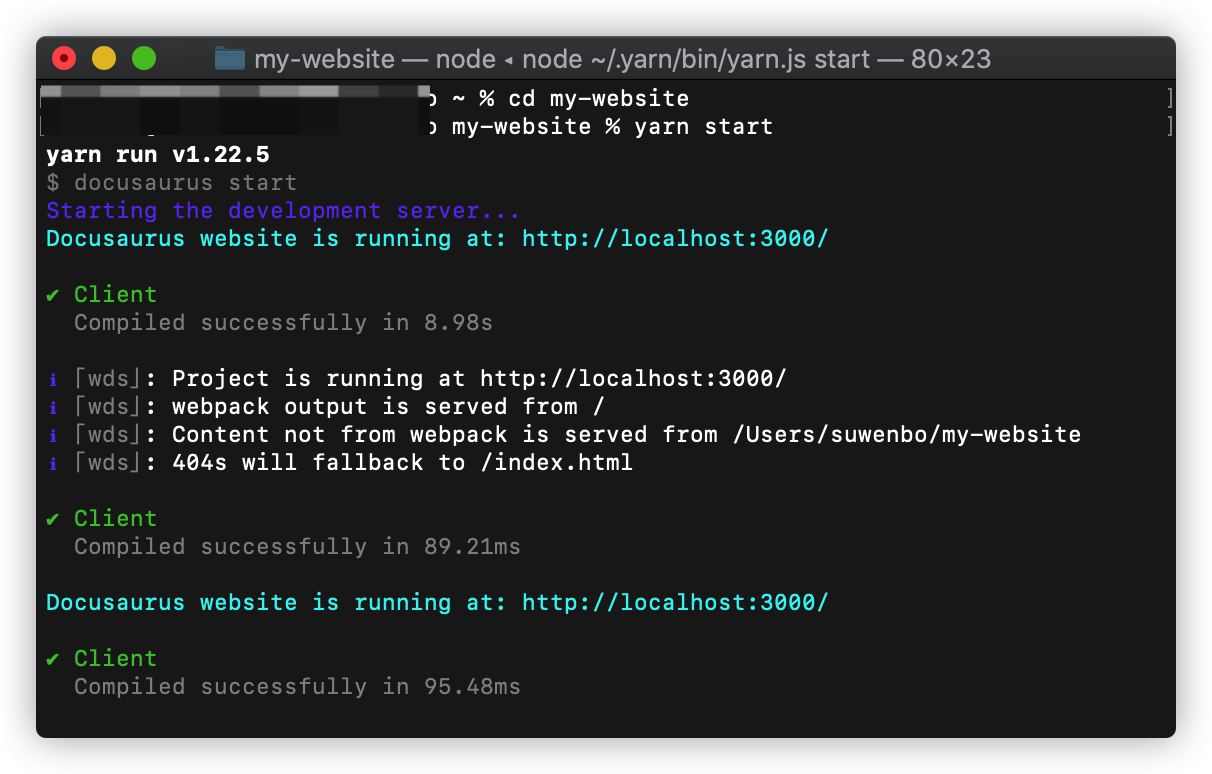Click the green checkmark above 8.98s compile line
This screenshot has height=774, width=1212.
pyautogui.click(x=53, y=295)
